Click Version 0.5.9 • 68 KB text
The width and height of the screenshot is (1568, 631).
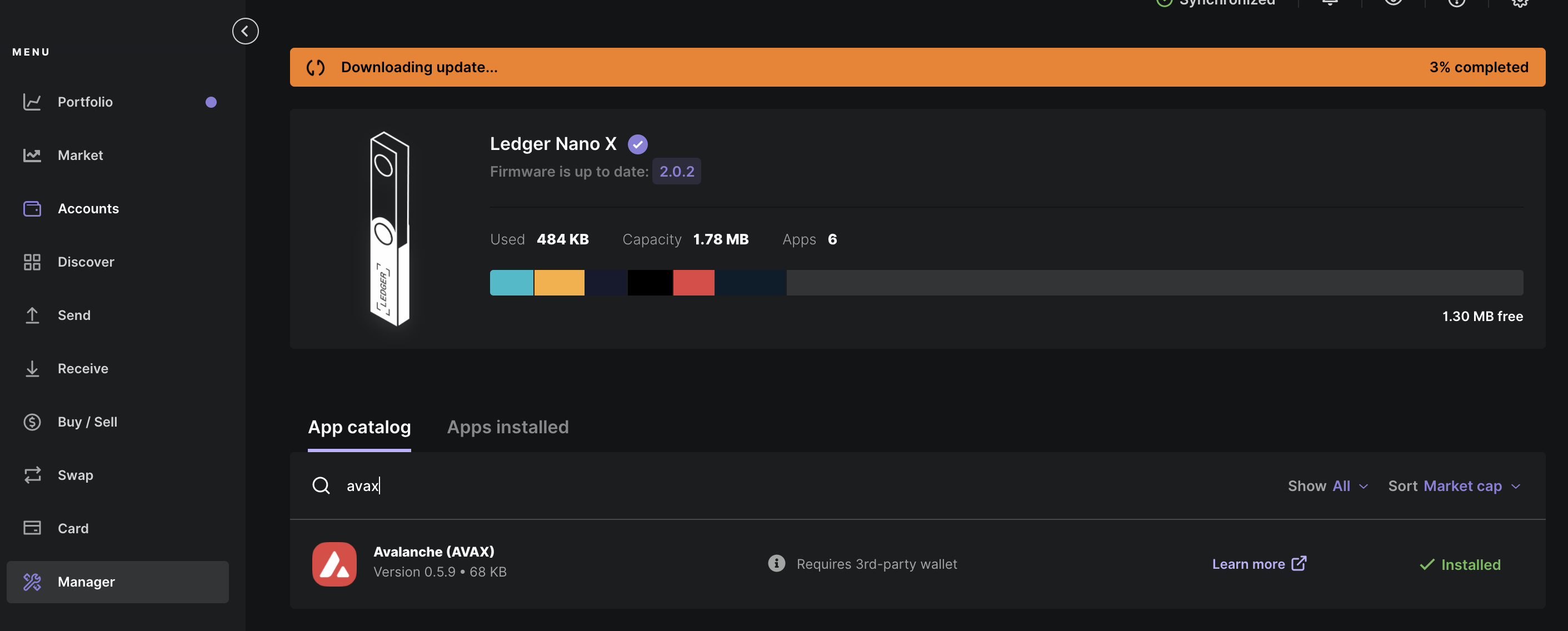pyautogui.click(x=440, y=572)
